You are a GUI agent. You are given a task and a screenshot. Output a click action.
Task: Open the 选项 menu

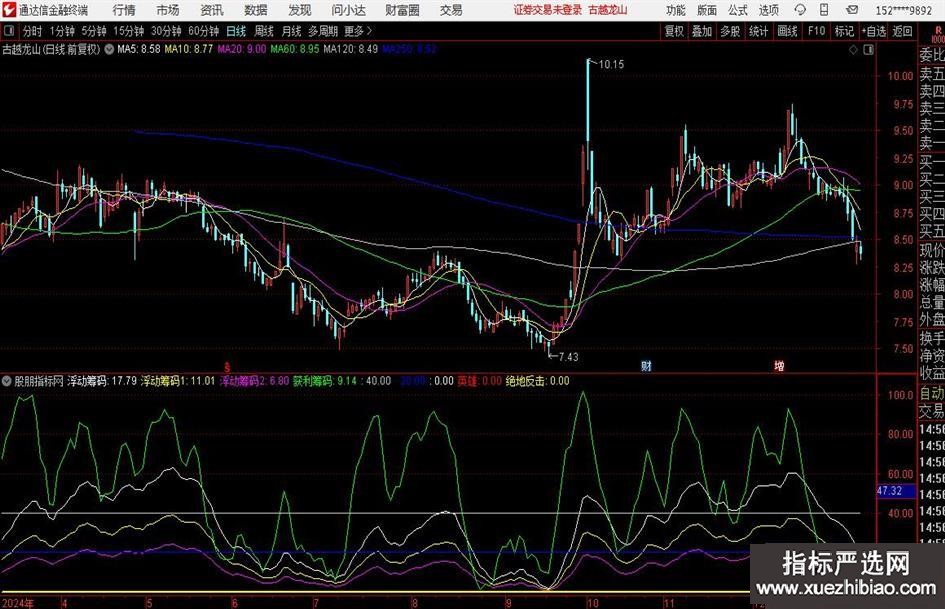pyautogui.click(x=768, y=10)
